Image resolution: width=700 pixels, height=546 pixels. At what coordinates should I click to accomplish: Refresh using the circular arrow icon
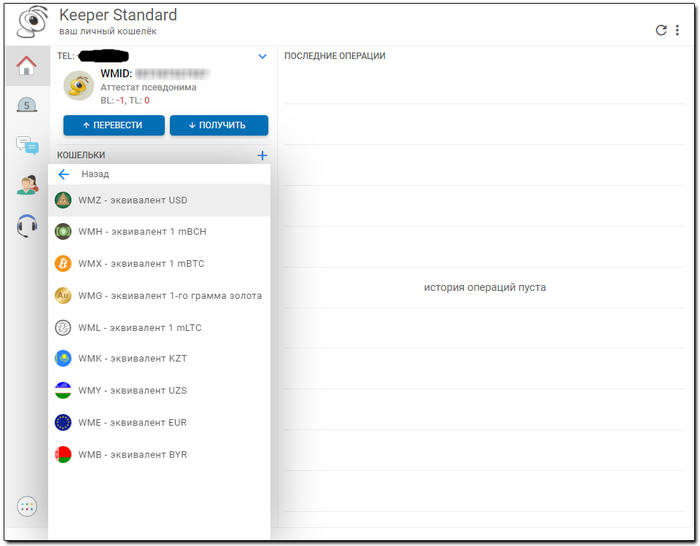[661, 30]
